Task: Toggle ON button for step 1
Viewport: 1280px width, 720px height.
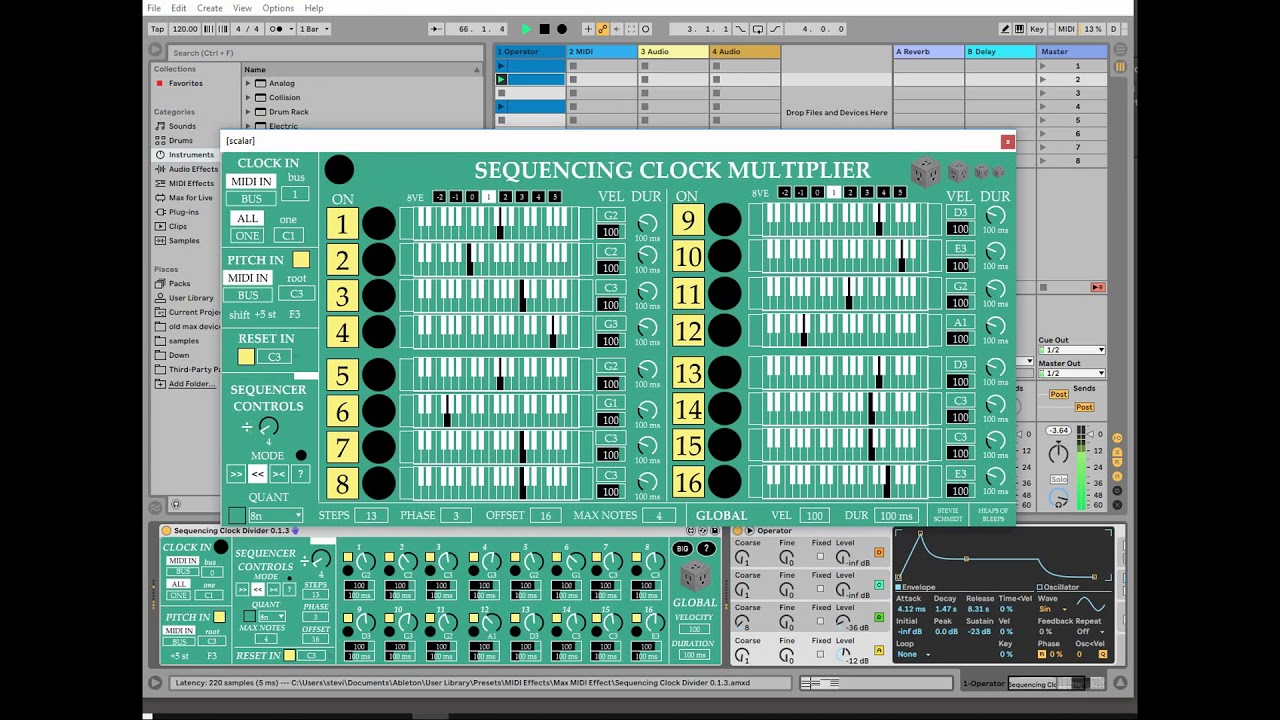Action: pos(342,223)
